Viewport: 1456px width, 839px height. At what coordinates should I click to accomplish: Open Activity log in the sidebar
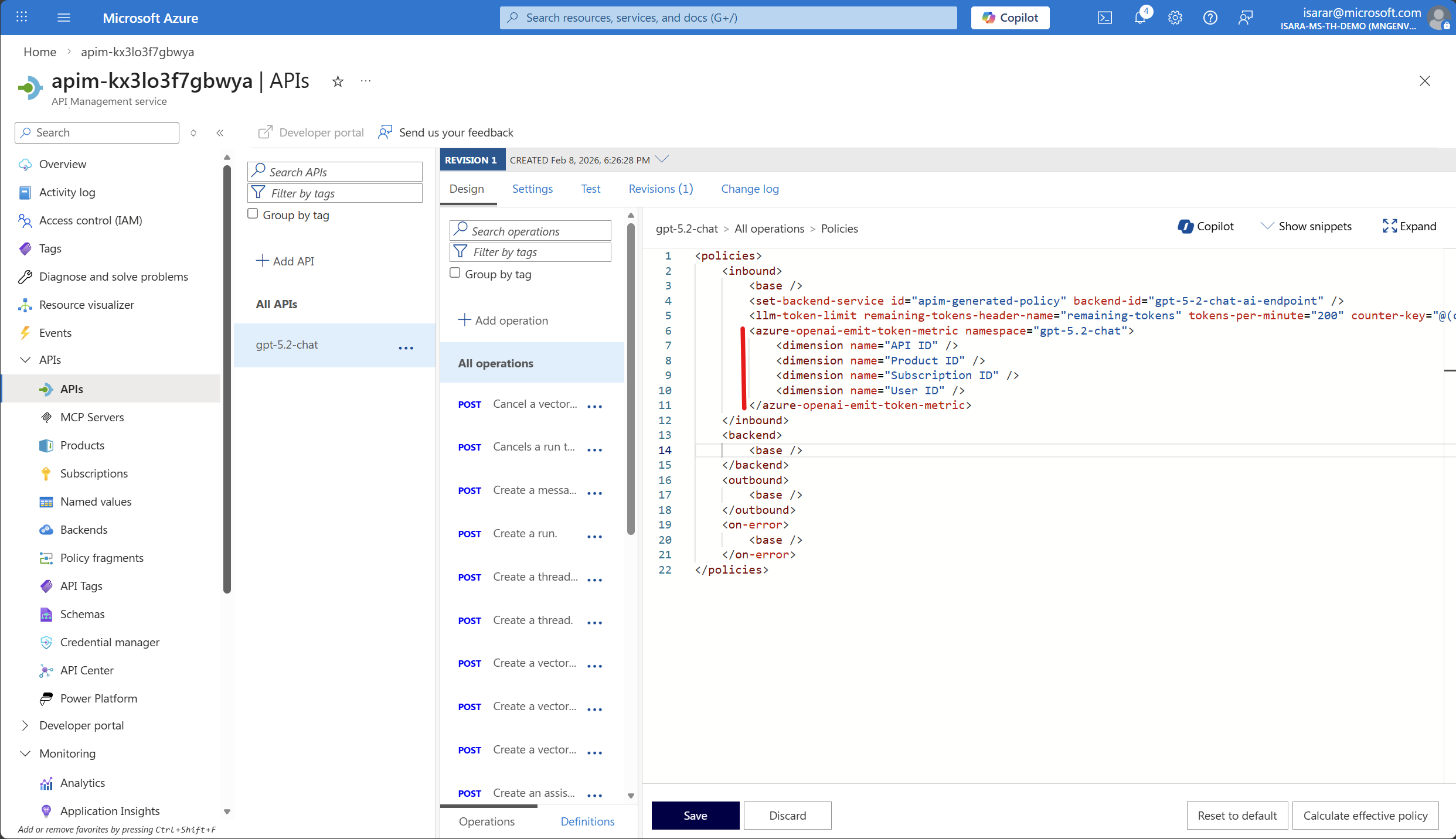tap(67, 192)
